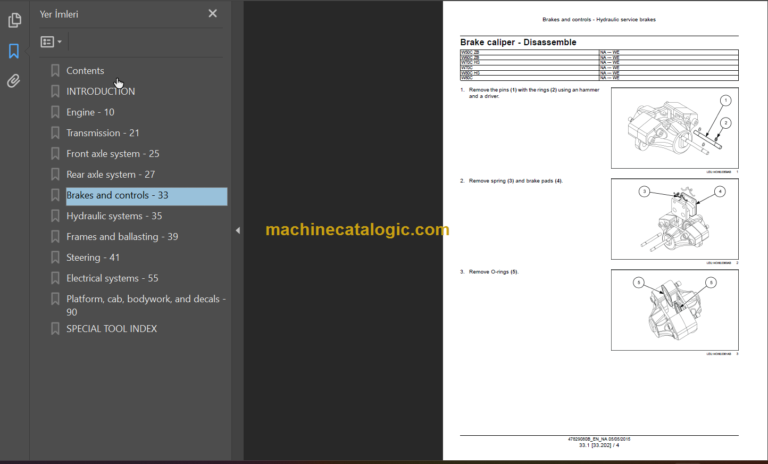Click bookmark icon beside Platform, cab, bodywork

click(55, 299)
